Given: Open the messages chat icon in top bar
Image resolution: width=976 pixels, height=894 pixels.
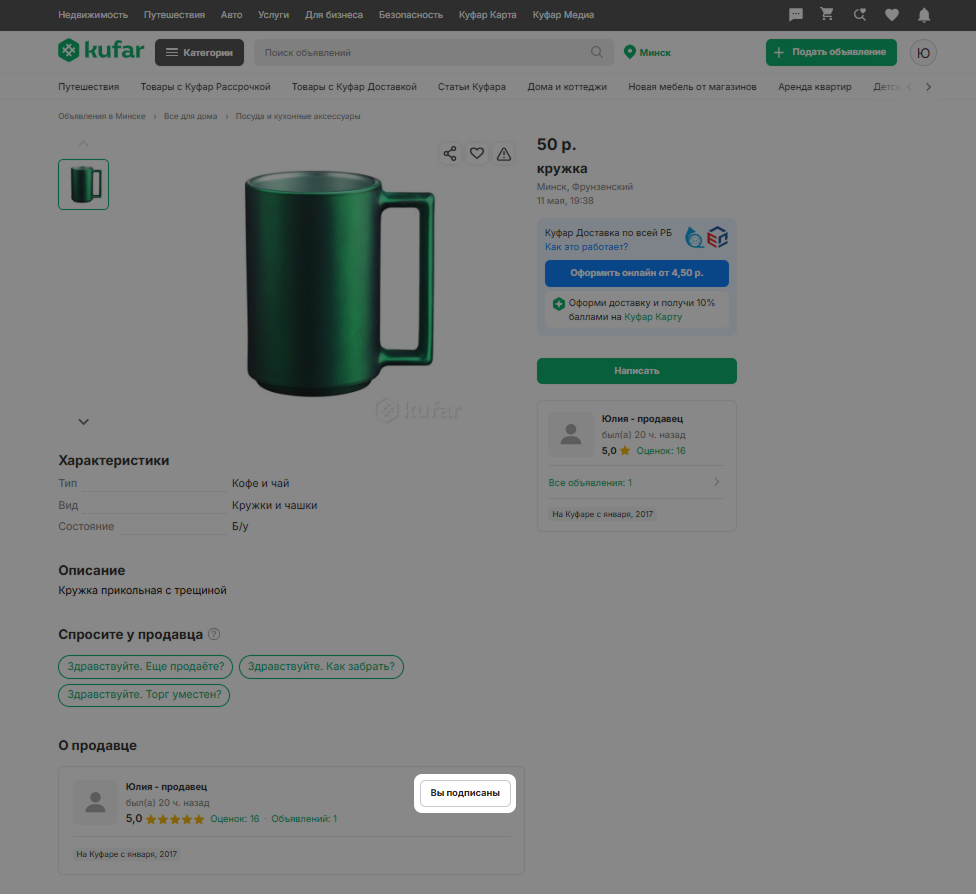Looking at the screenshot, I should point(795,14).
